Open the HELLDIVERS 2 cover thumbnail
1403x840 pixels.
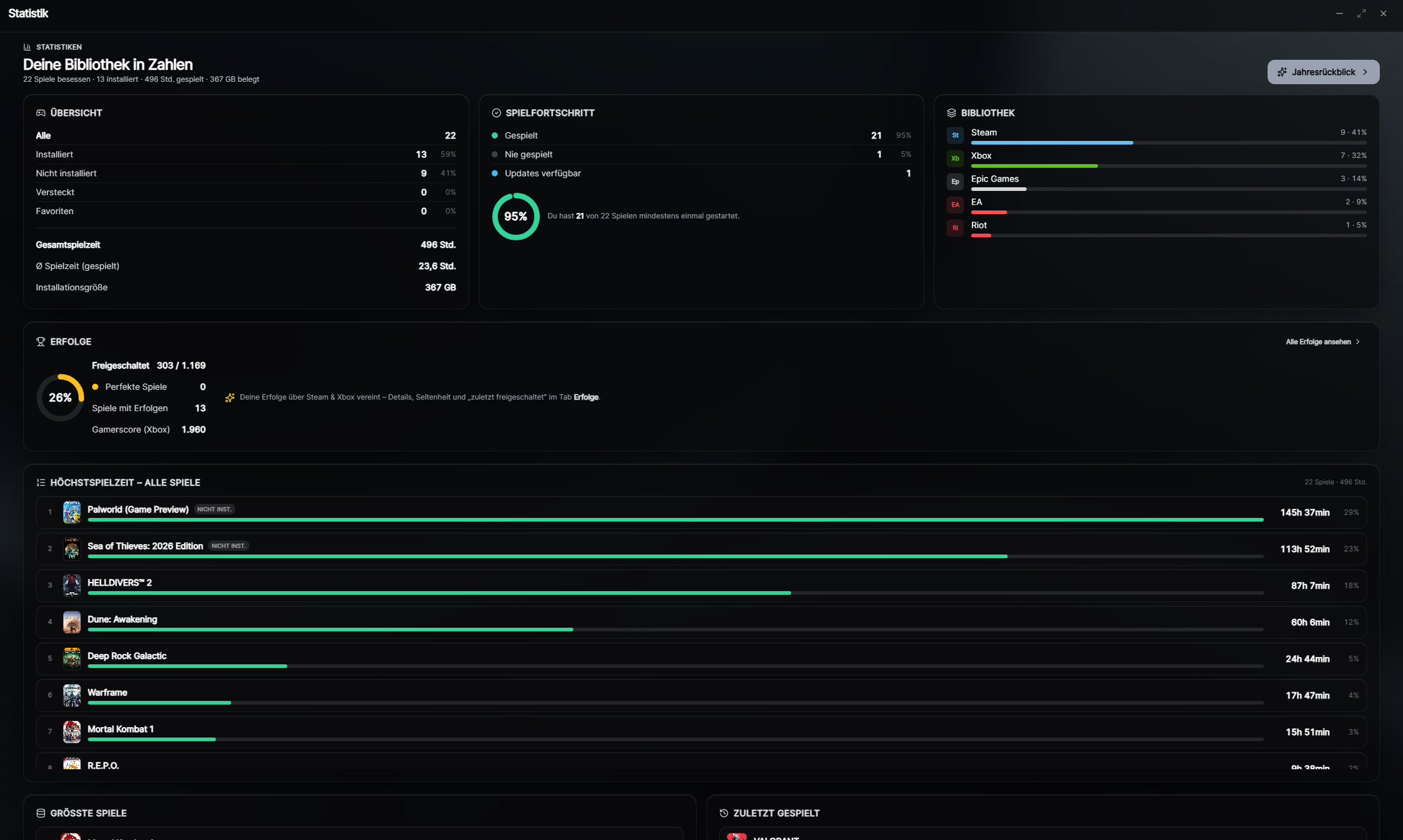pyautogui.click(x=72, y=586)
